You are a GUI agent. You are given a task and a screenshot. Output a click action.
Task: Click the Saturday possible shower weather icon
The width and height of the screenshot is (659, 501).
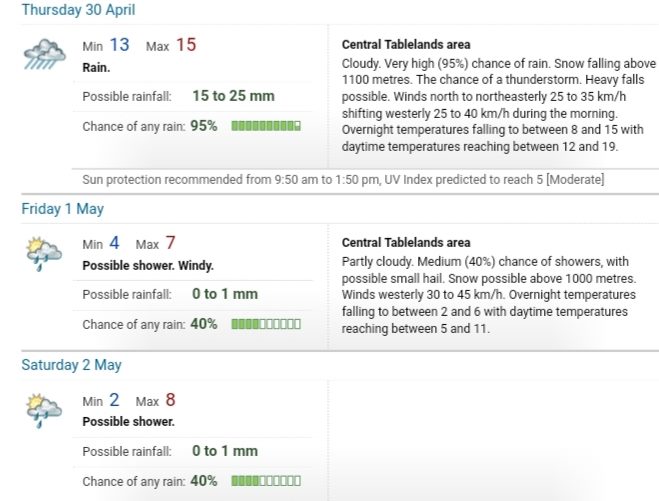point(44,411)
